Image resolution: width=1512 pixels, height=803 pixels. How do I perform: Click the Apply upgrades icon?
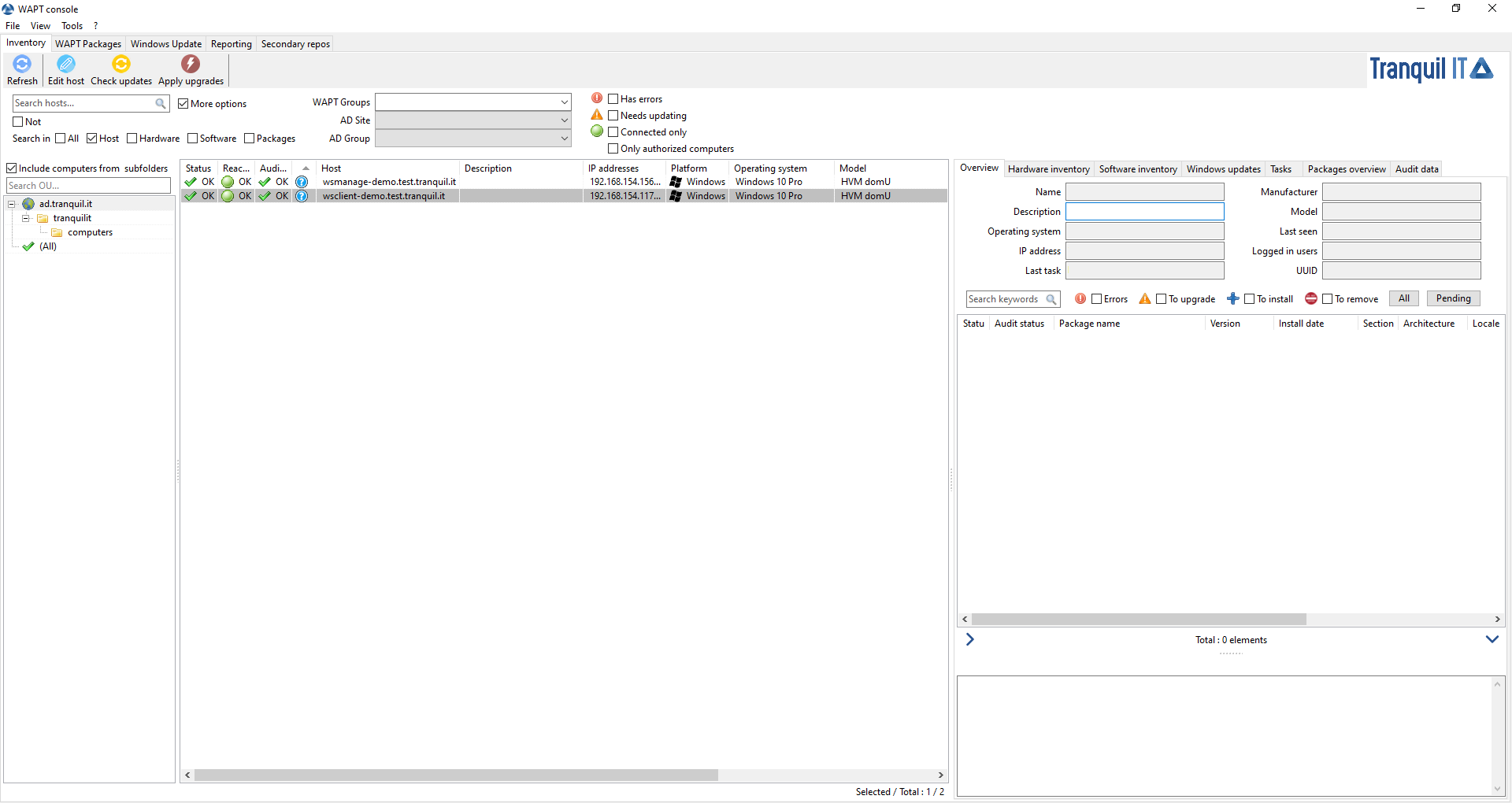[x=191, y=65]
